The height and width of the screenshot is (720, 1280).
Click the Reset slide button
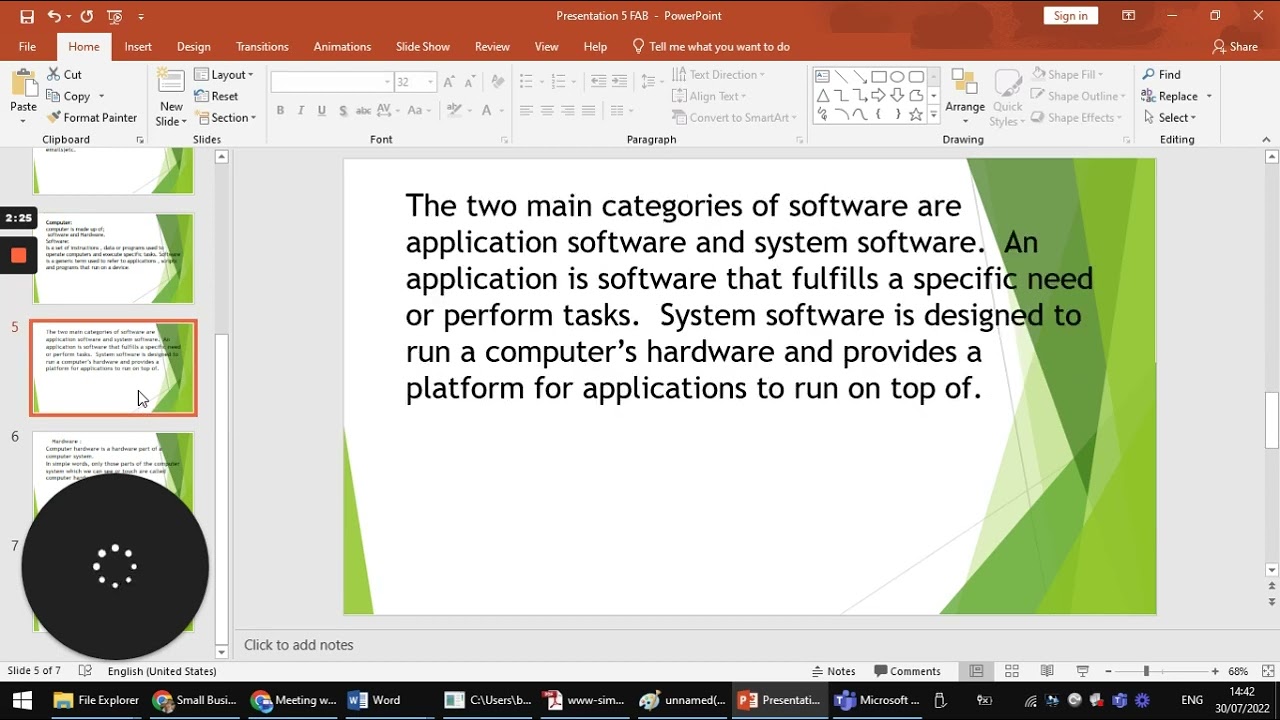click(x=216, y=96)
